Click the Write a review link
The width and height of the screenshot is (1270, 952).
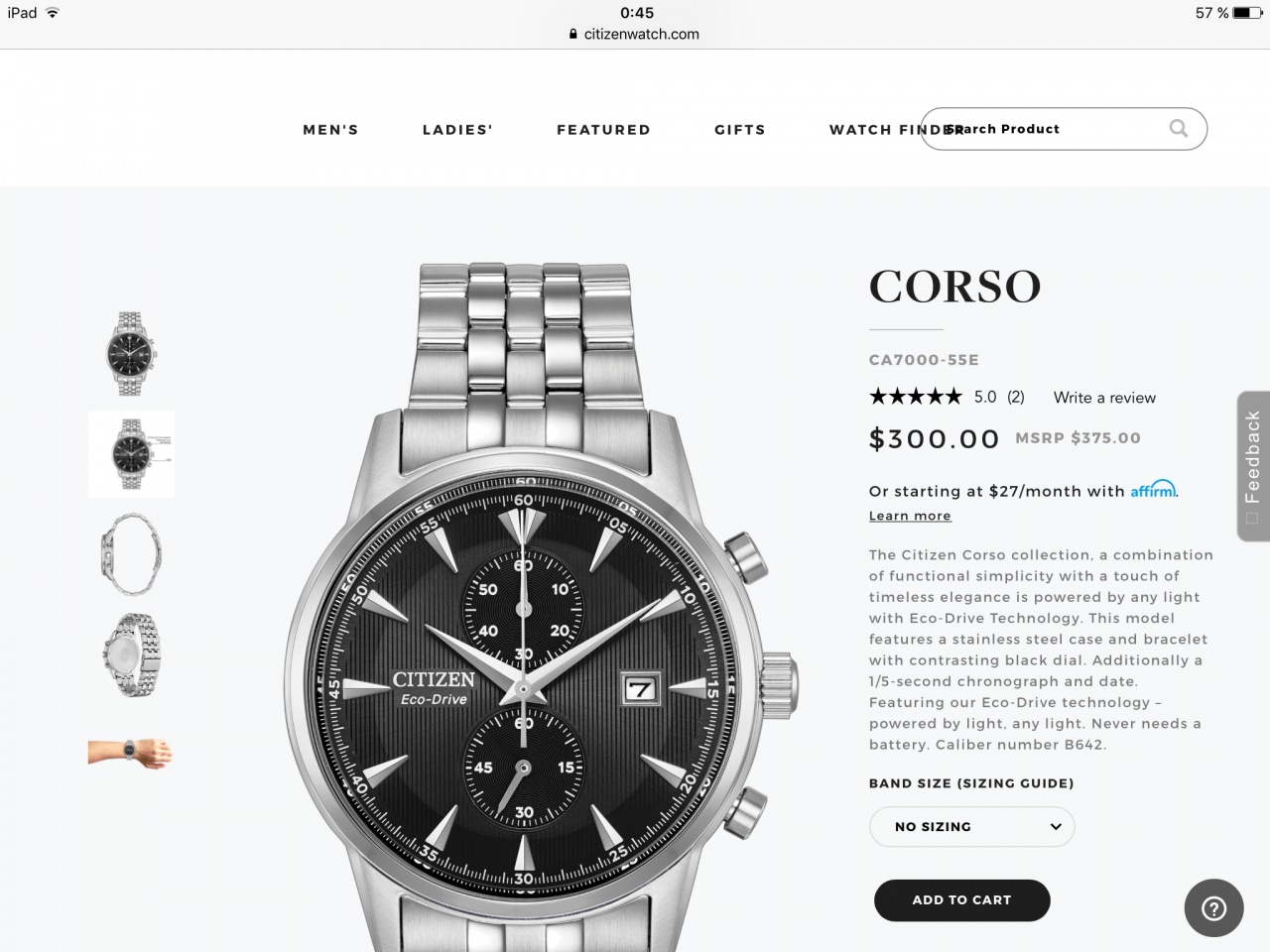tap(1104, 398)
